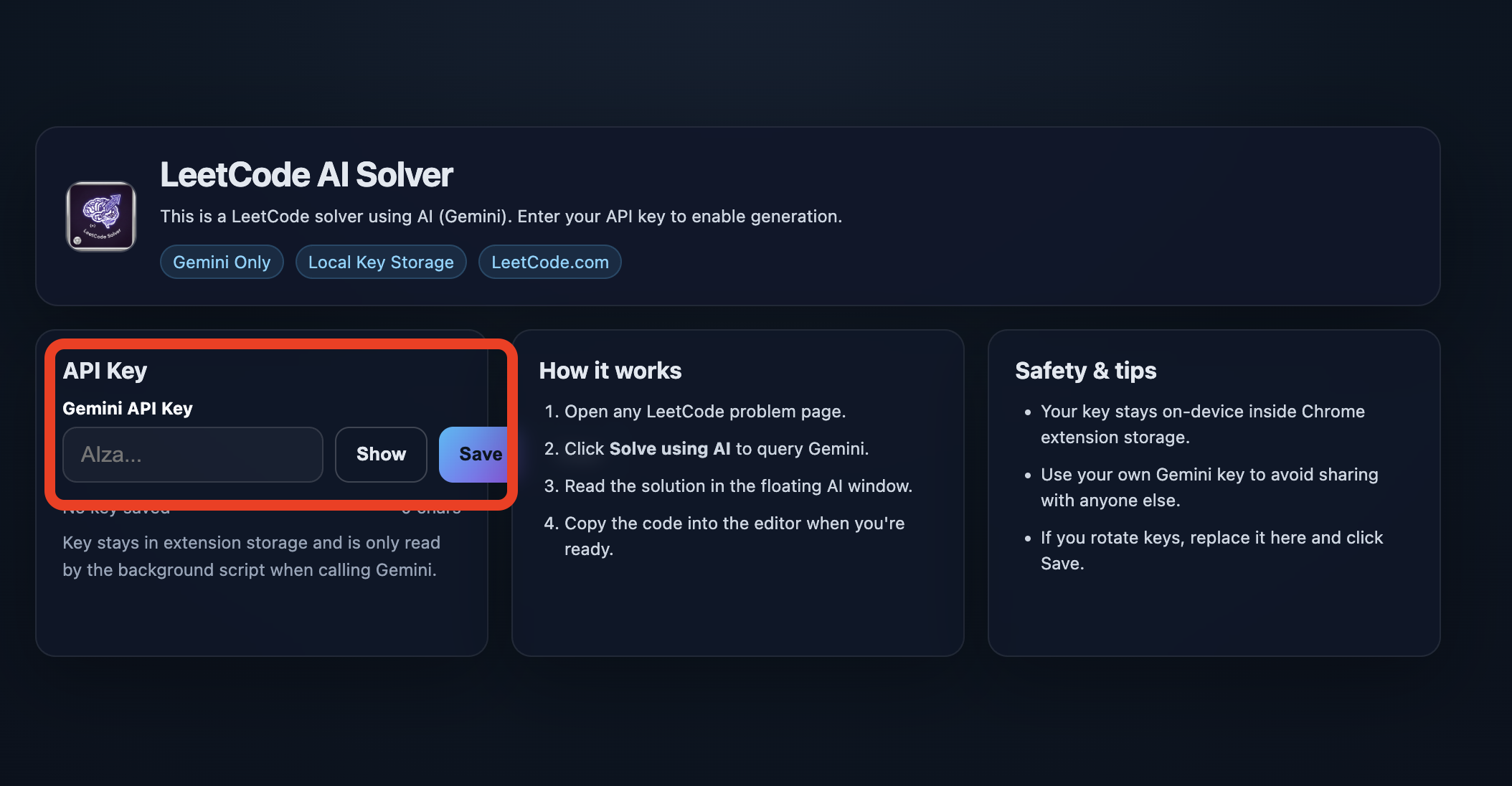This screenshot has width=1512, height=786.
Task: Open the LeetCode.com tag link
Action: coord(549,262)
